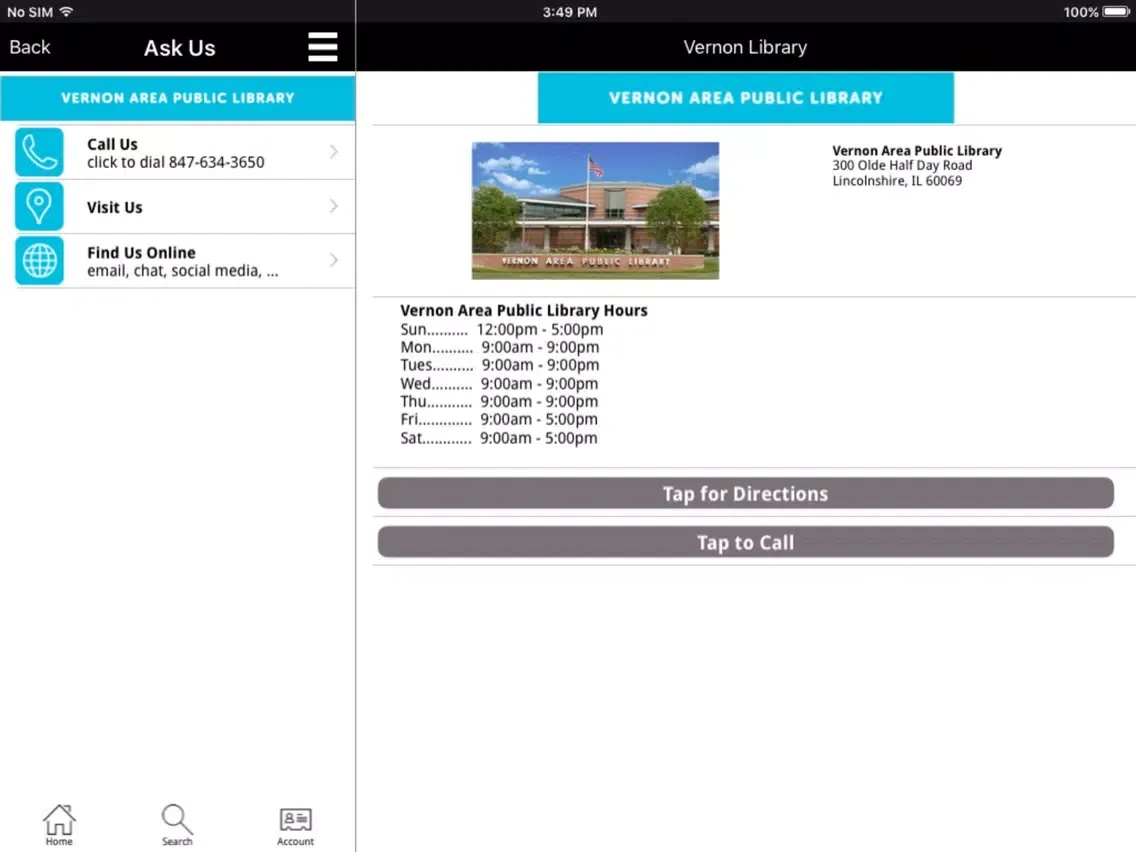Expand Call Us row chevron
This screenshot has width=1136, height=852.
(334, 151)
